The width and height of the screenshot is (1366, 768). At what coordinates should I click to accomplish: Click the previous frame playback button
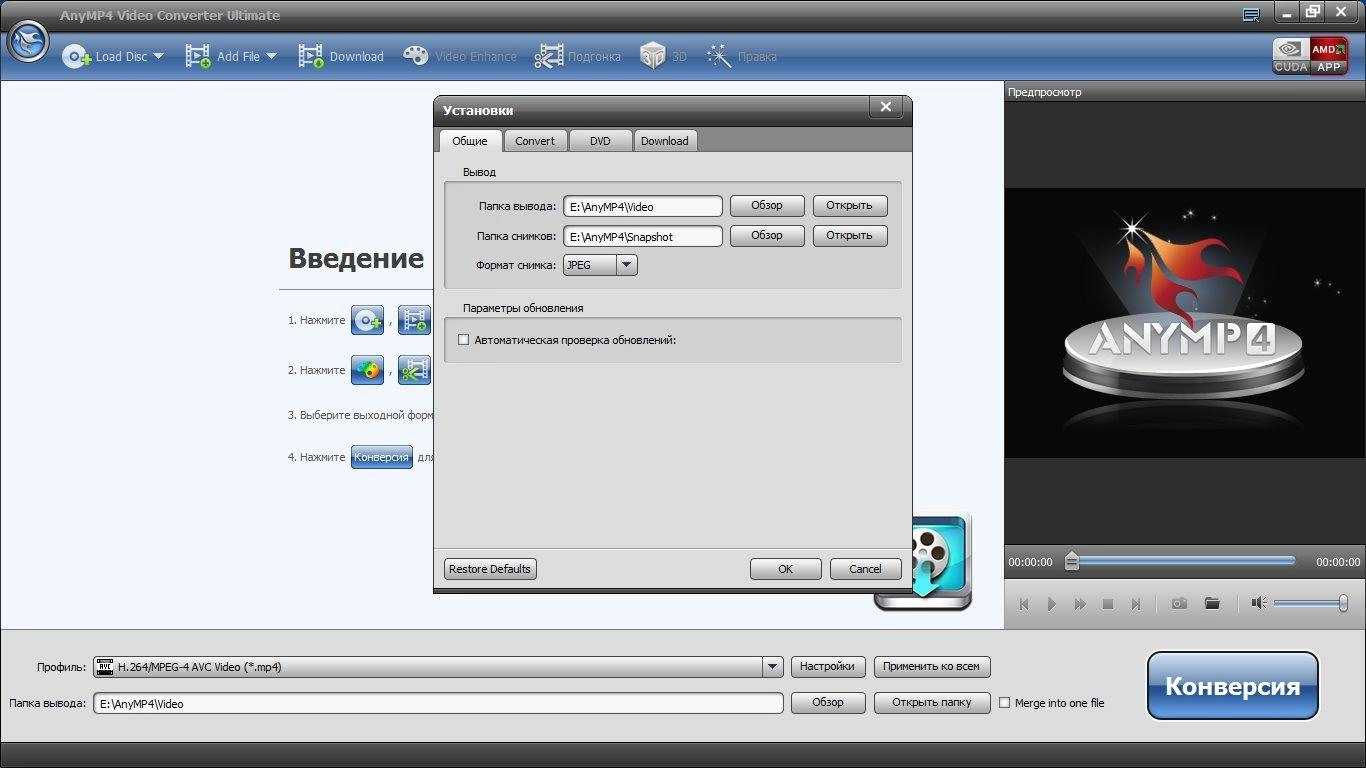tap(1024, 604)
